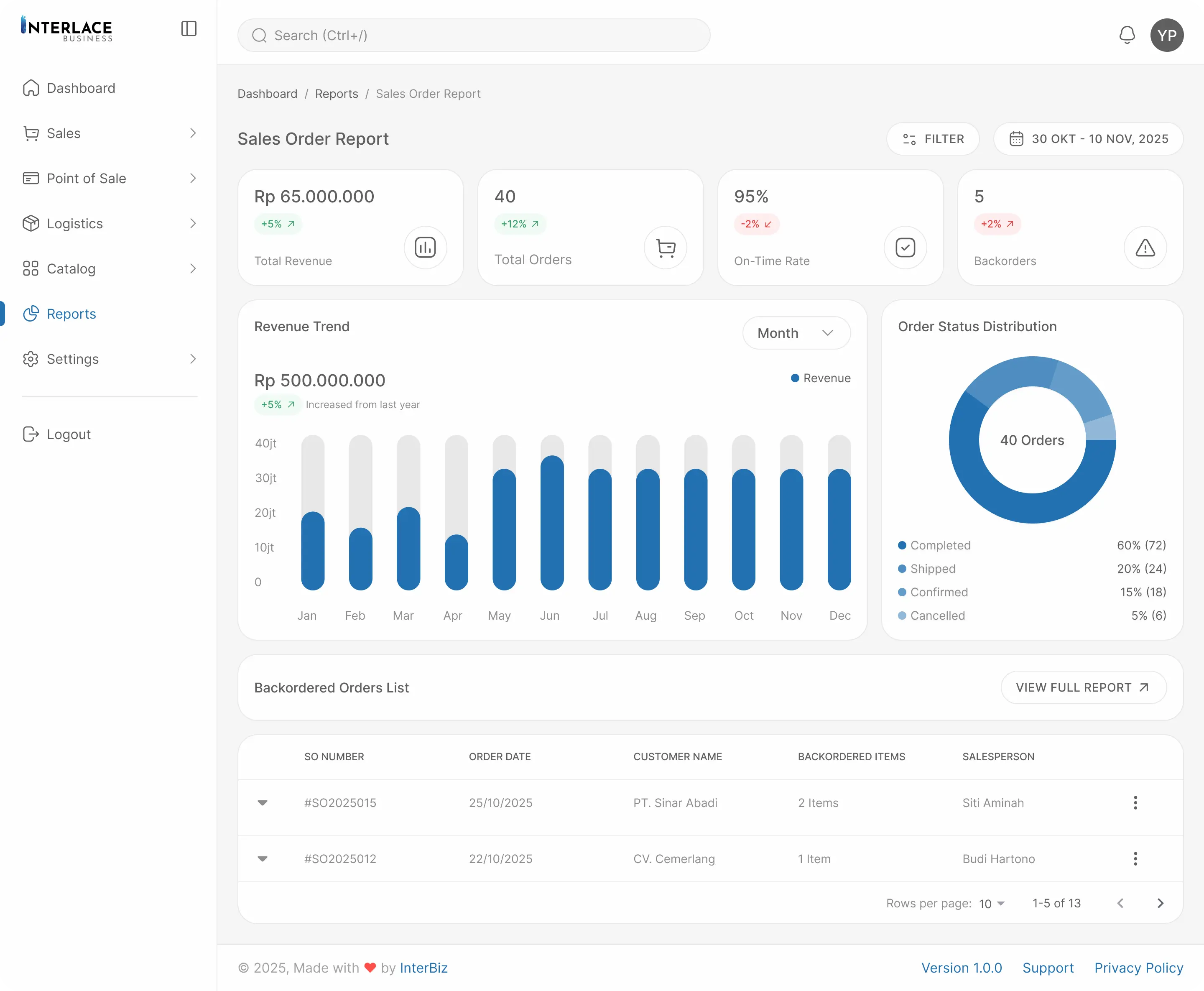Image resolution: width=1204 pixels, height=991 pixels.
Task: Click VIEW FULL REPORT button
Action: (1084, 687)
